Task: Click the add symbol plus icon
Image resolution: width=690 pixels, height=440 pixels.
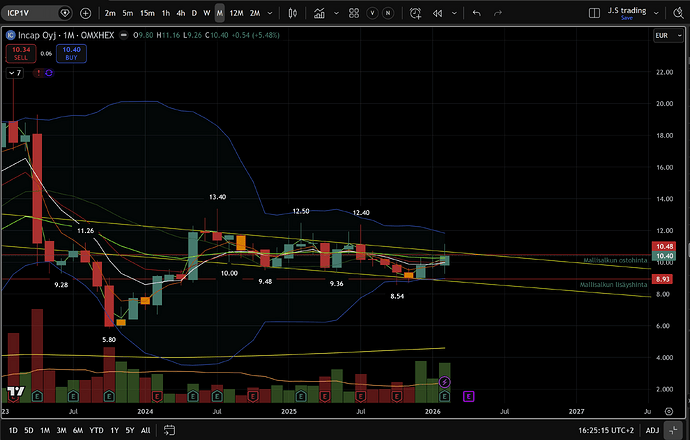Action: [x=85, y=13]
